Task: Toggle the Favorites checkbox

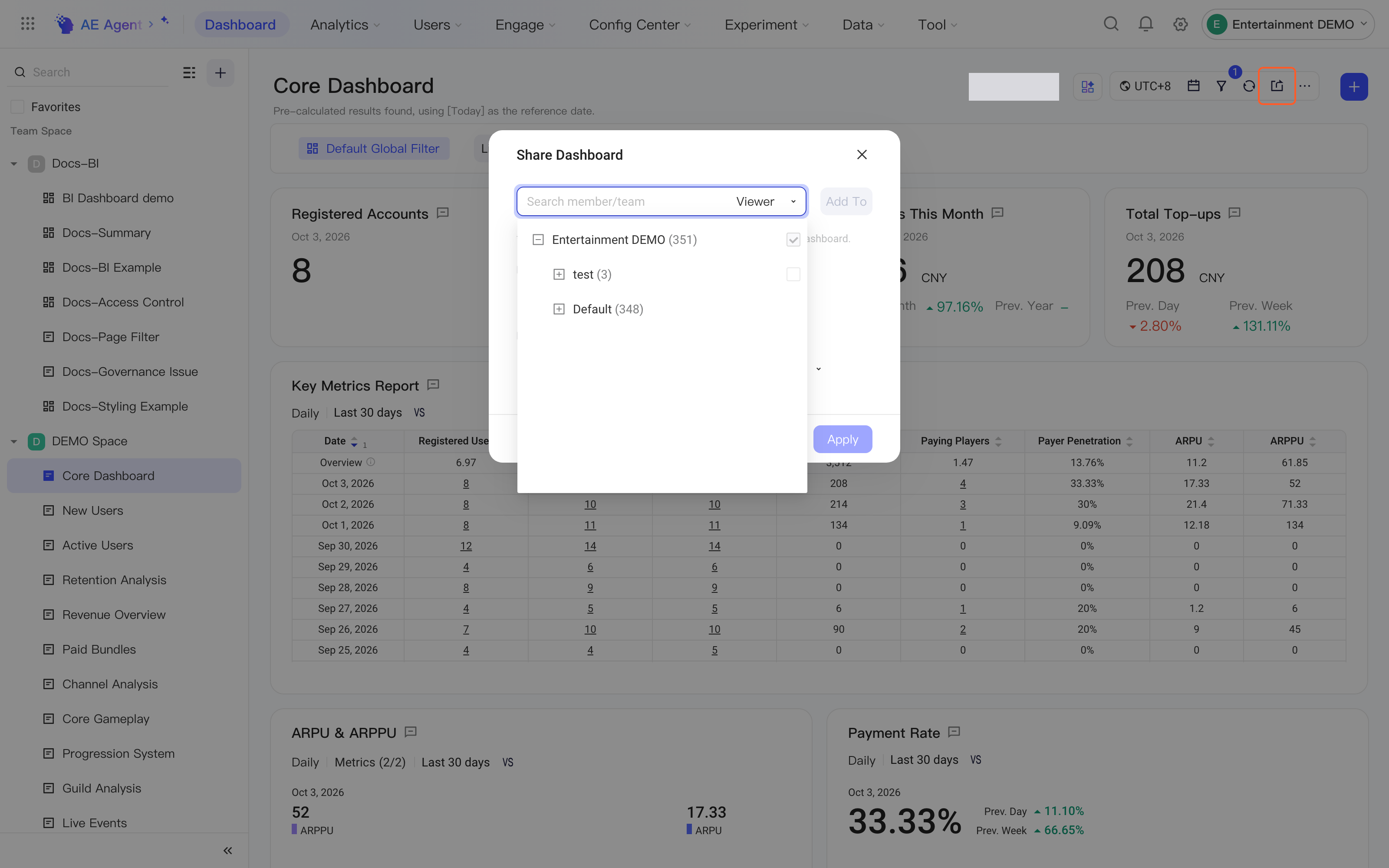Action: [x=18, y=107]
